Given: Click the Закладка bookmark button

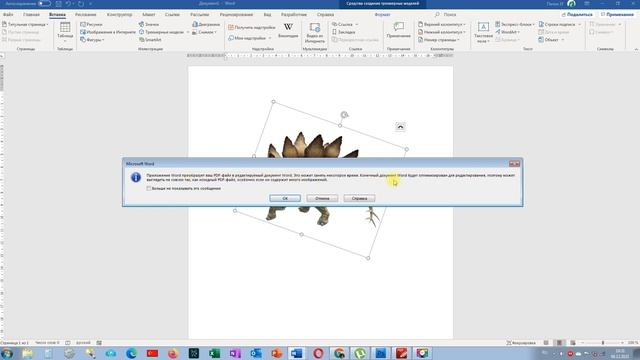Looking at the screenshot, I should [x=344, y=32].
